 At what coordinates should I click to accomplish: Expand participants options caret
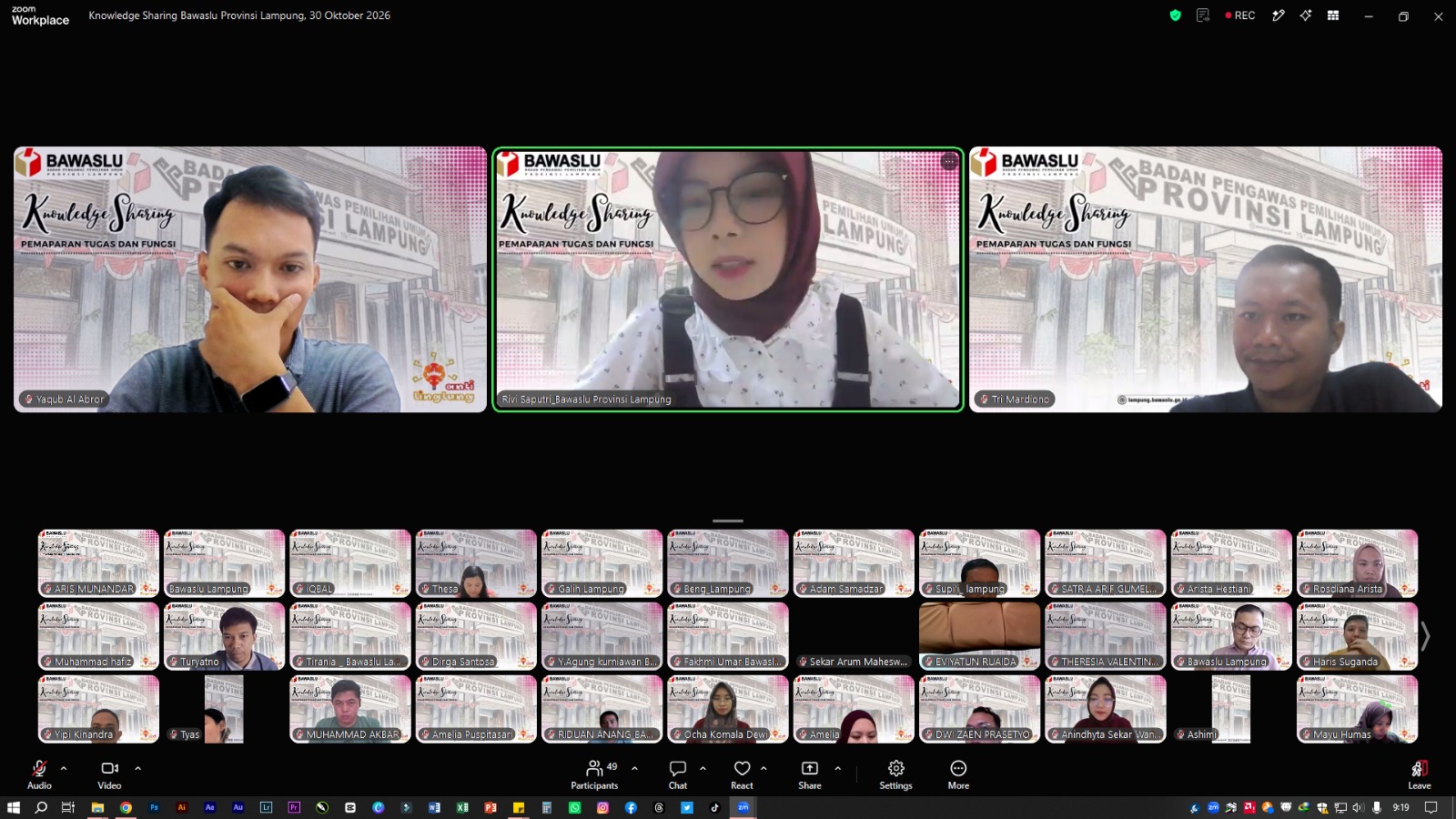634,768
